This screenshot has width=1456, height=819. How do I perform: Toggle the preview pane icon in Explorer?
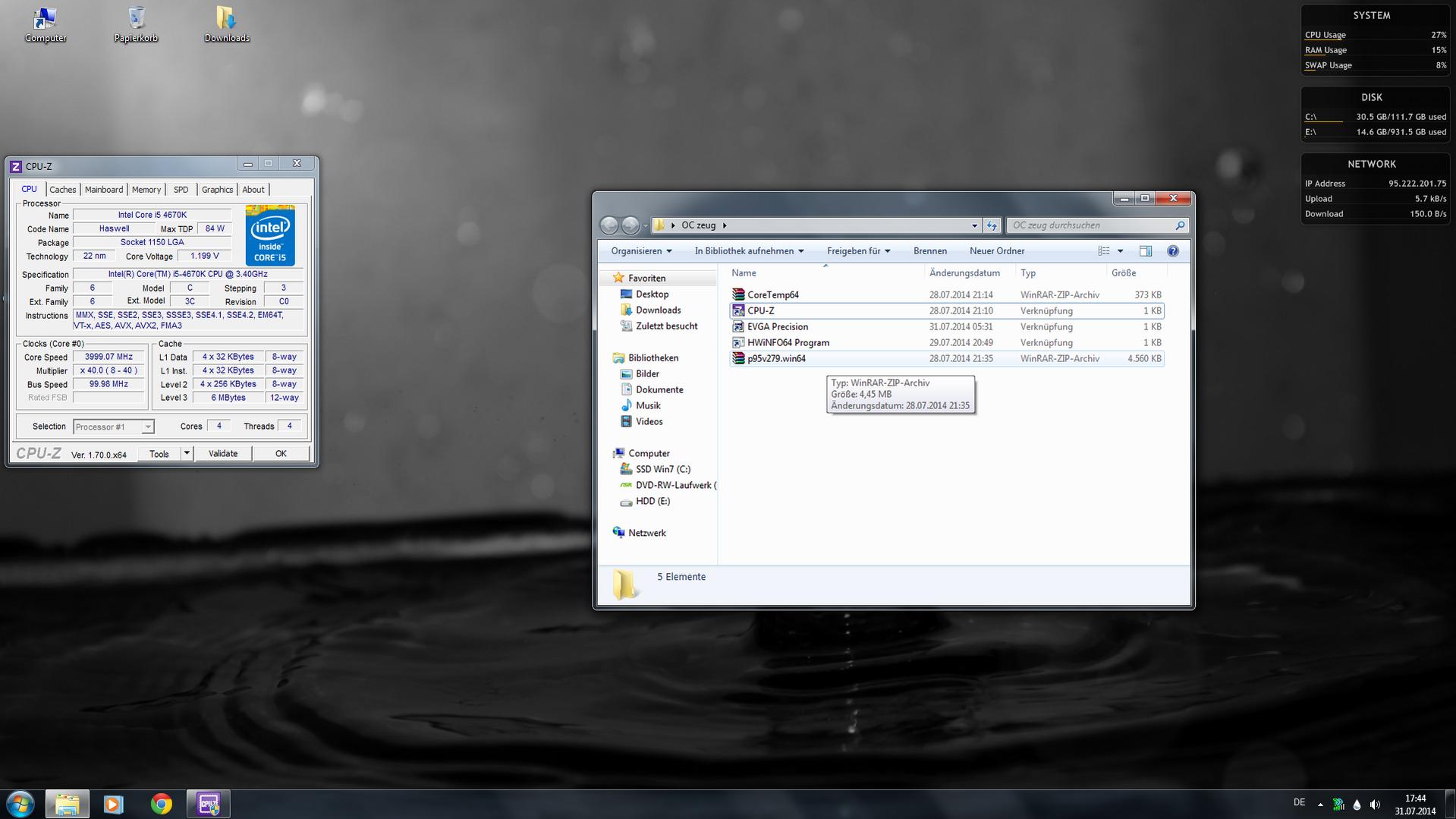pyautogui.click(x=1146, y=251)
